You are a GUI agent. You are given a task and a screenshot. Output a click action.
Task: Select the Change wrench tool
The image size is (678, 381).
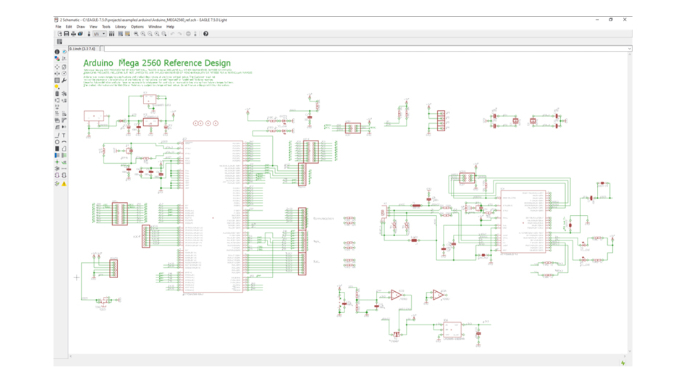tap(64, 80)
